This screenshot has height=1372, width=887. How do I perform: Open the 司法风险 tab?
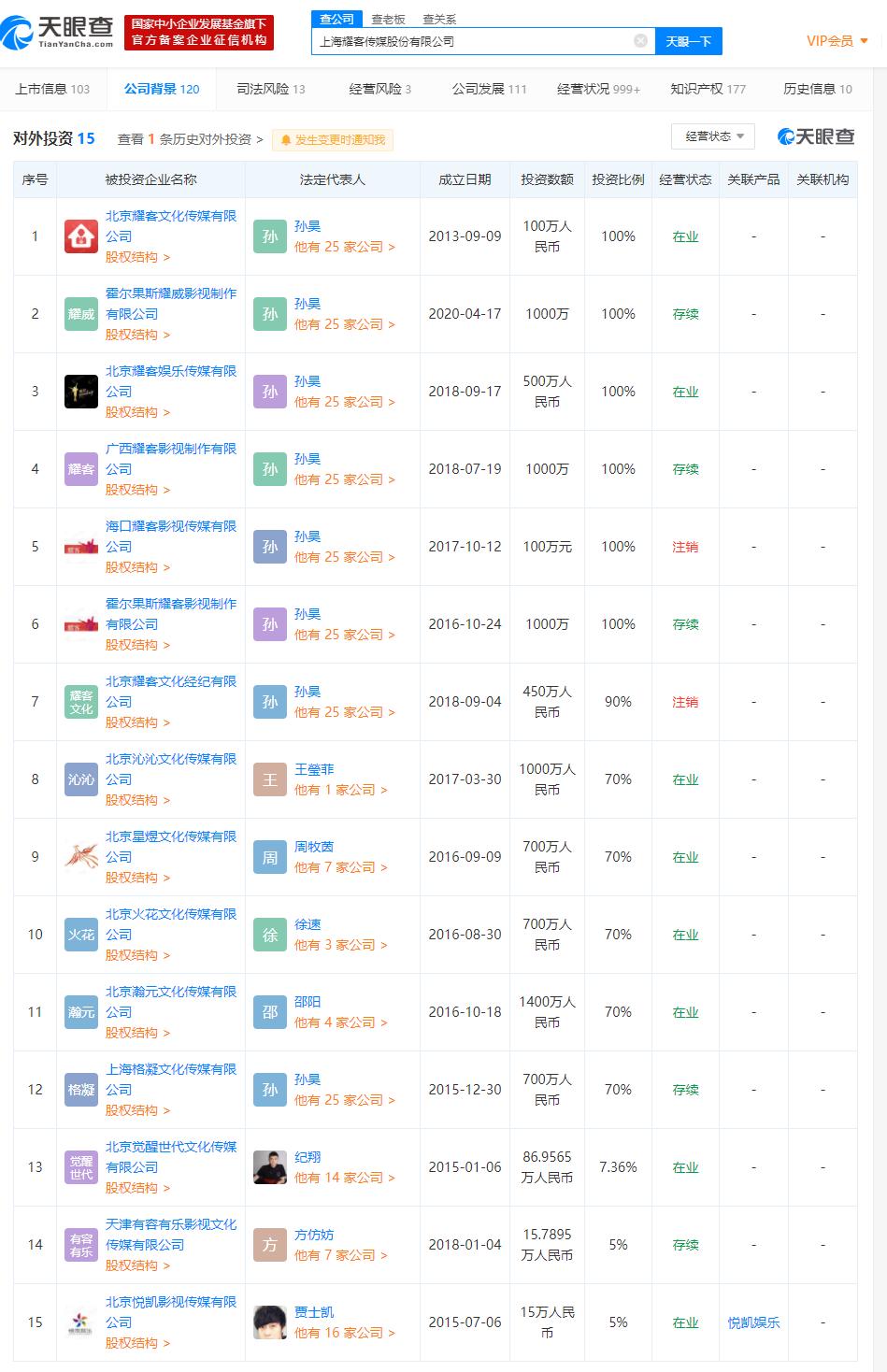coord(271,89)
